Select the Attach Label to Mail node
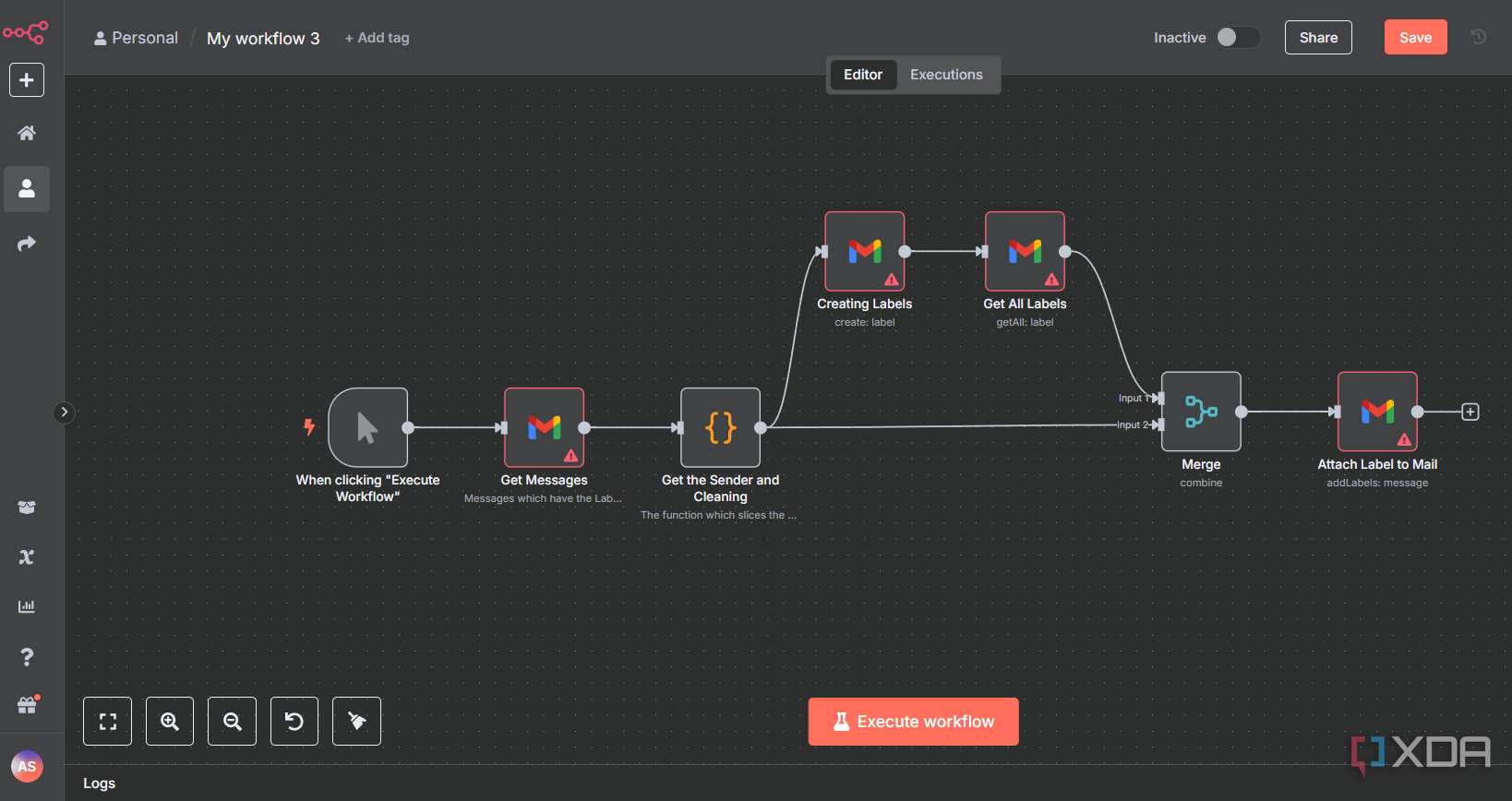Screen dimensions: 1512x801 click(1377, 412)
